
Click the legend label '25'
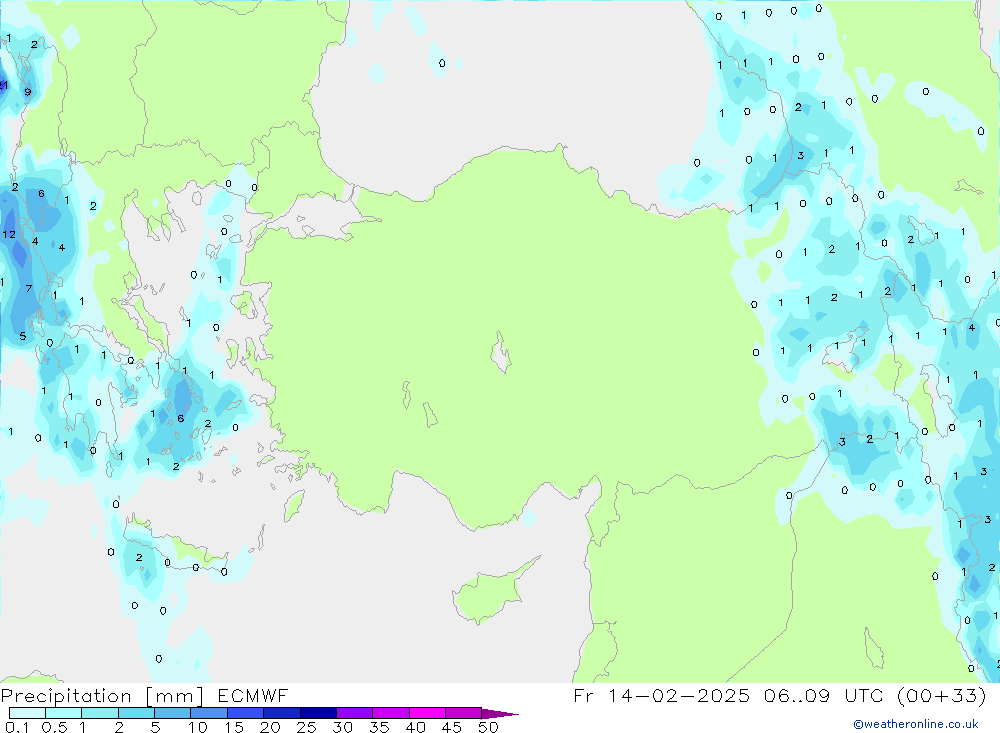[307, 727]
